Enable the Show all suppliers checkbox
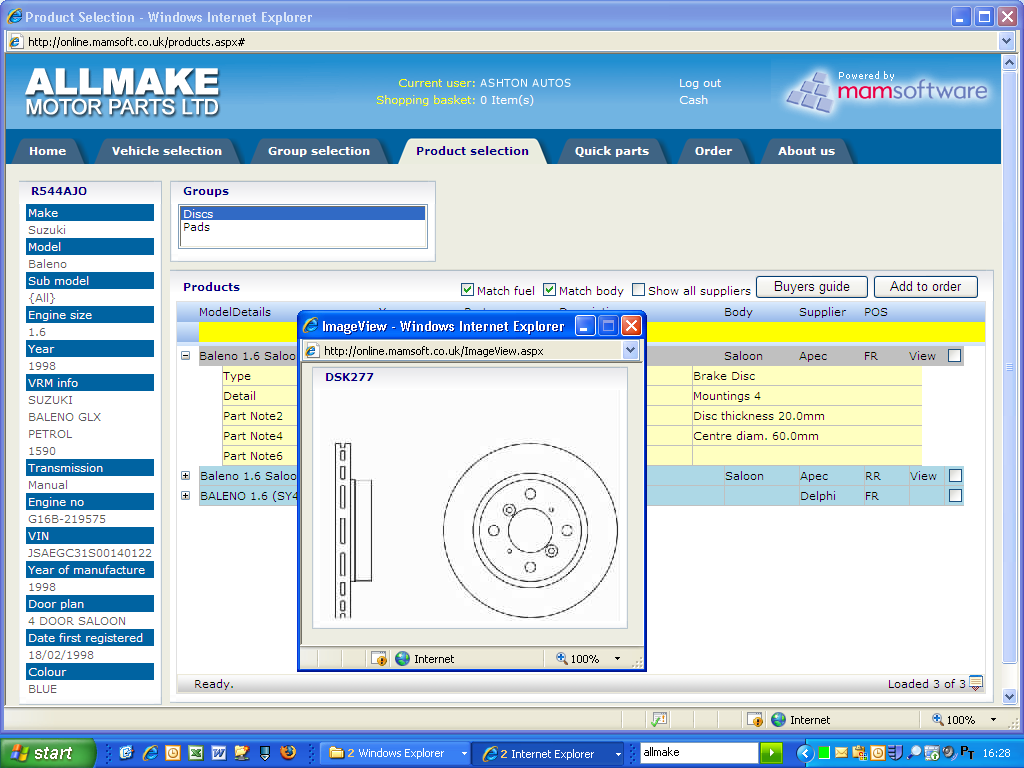This screenshot has height=768, width=1024. [639, 290]
